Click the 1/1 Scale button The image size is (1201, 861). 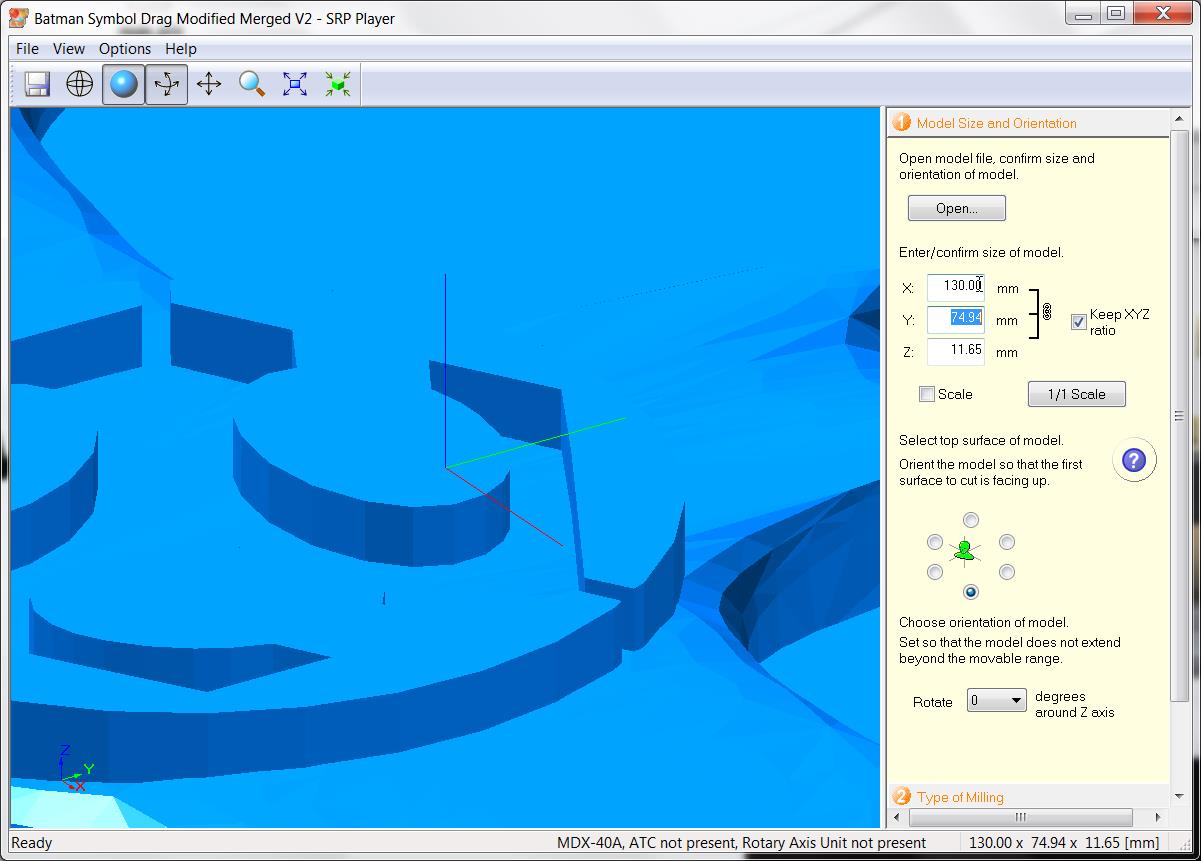(1076, 394)
